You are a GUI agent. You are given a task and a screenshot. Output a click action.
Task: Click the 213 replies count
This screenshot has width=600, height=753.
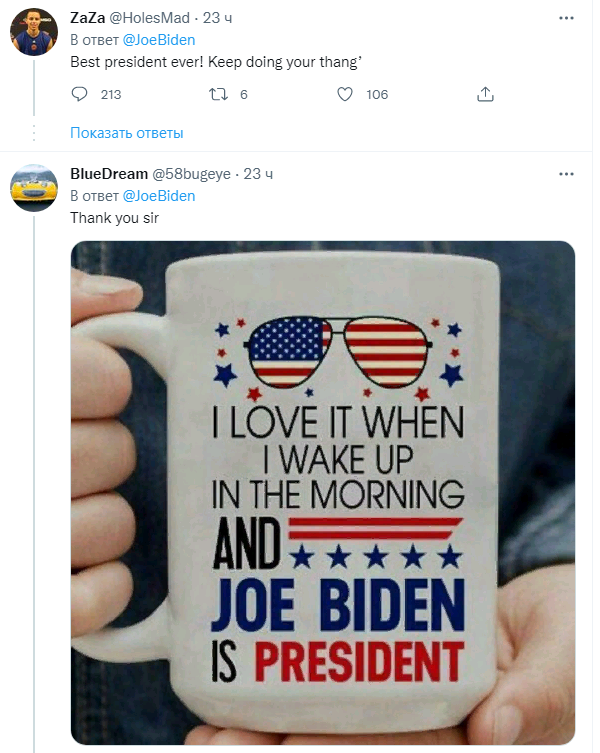pos(110,95)
